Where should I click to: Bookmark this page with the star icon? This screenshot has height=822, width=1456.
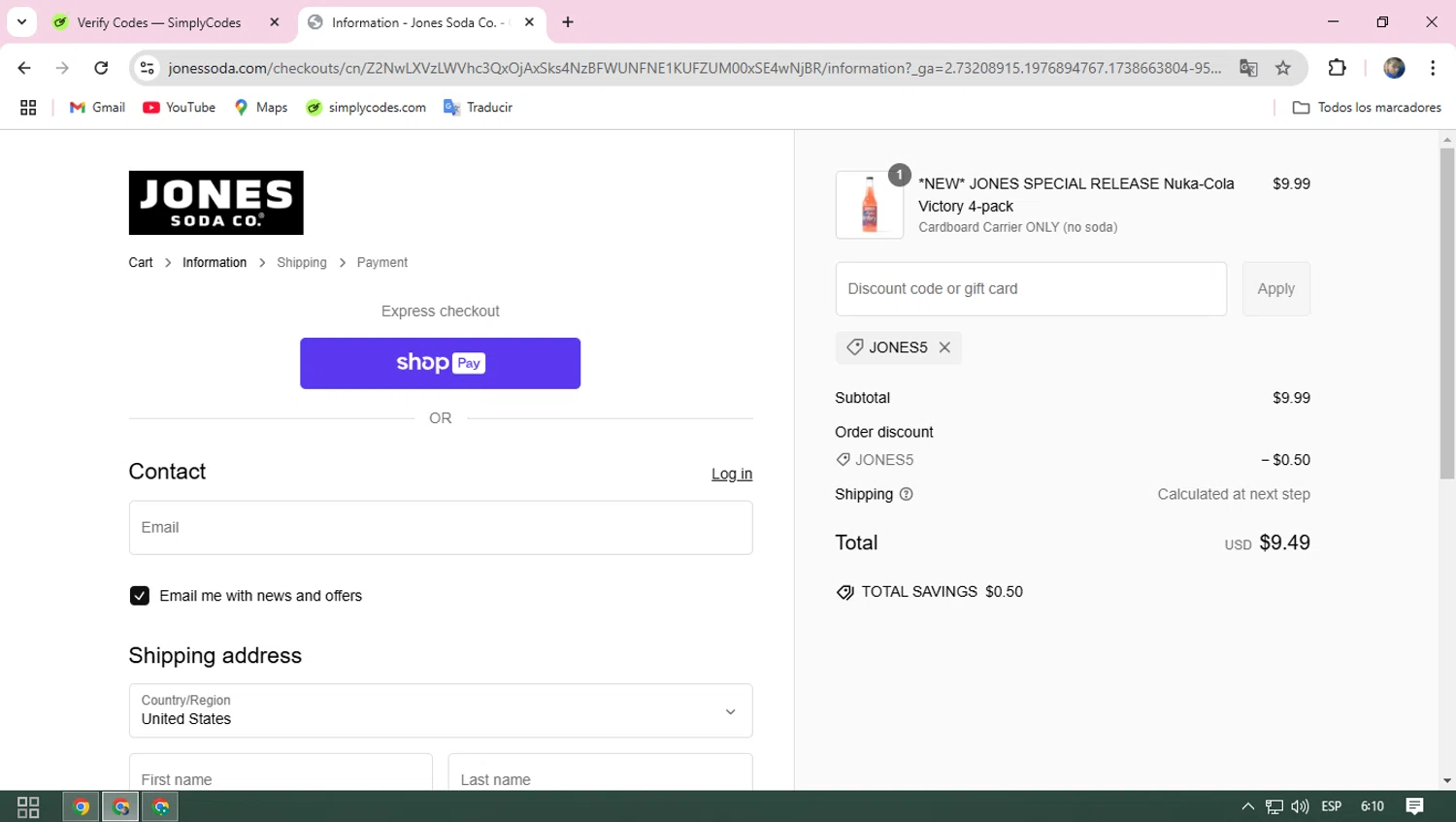tap(1283, 68)
